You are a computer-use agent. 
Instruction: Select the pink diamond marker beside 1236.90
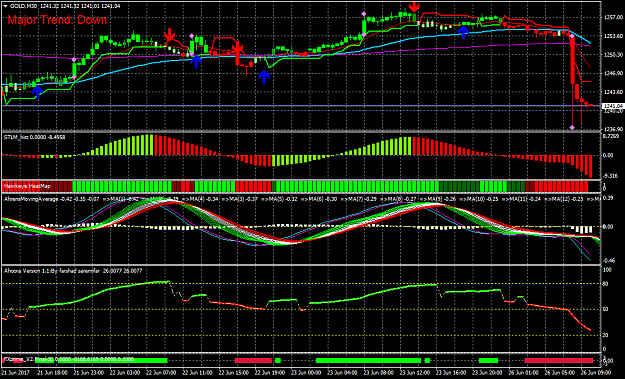click(x=572, y=128)
